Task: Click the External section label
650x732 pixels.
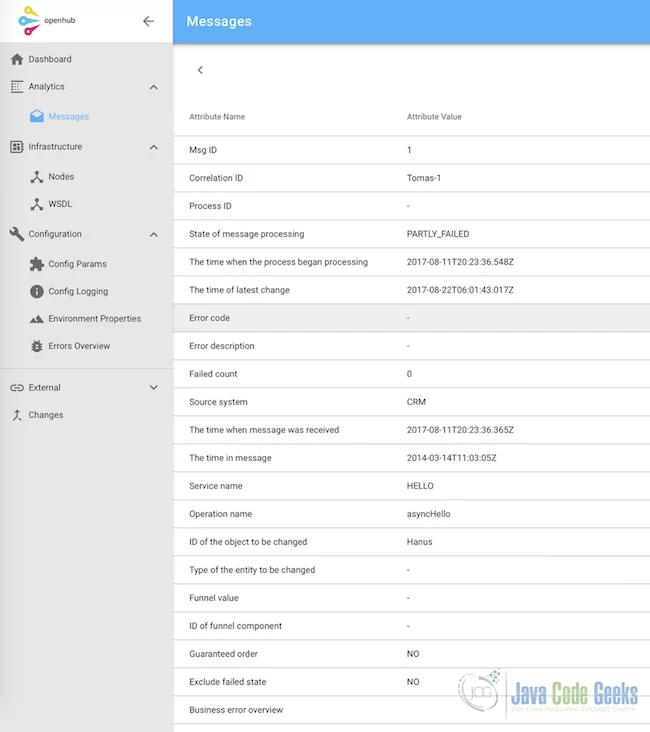Action: click(x=44, y=387)
